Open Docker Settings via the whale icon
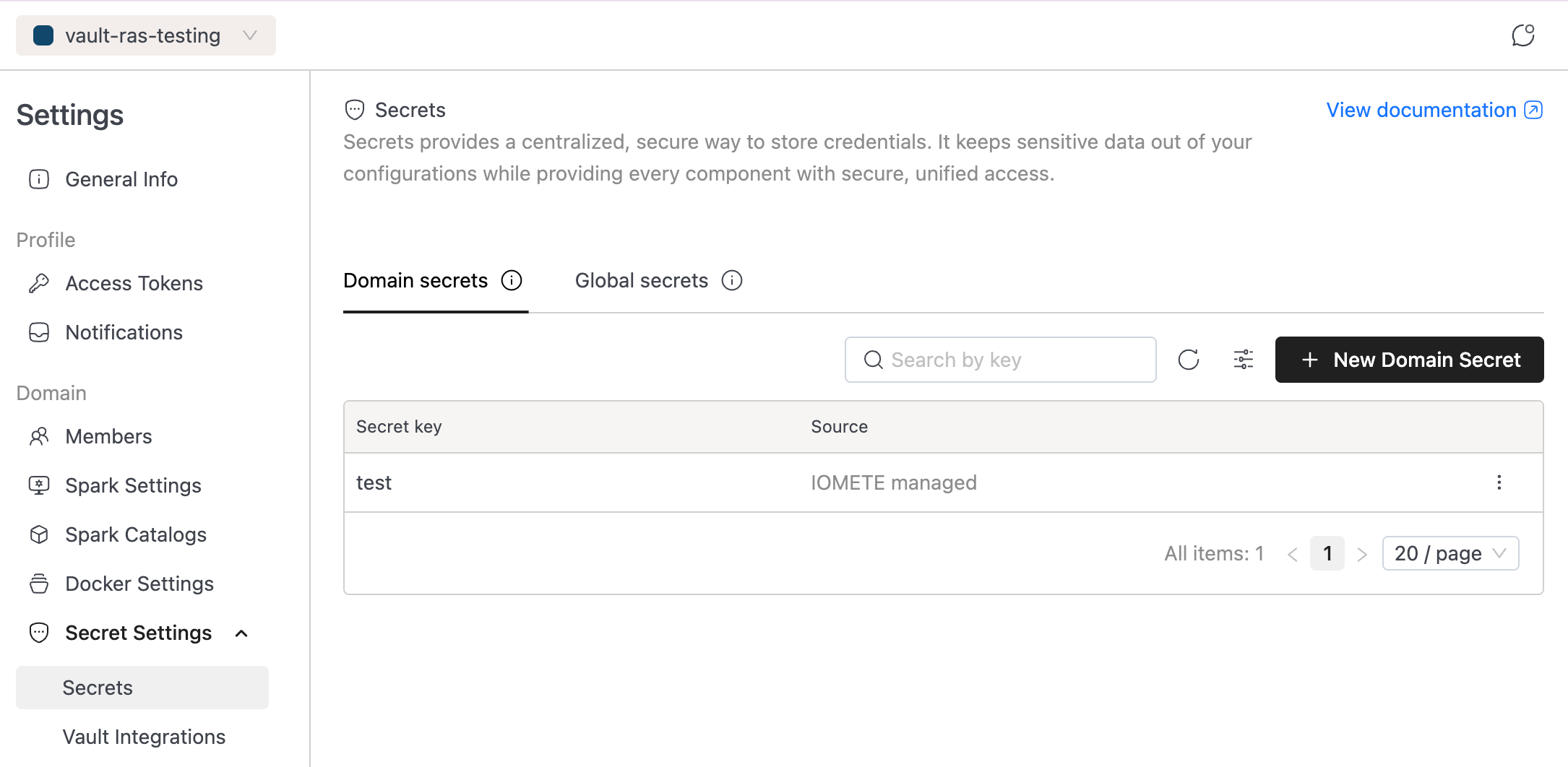The image size is (1568, 767). point(39,583)
